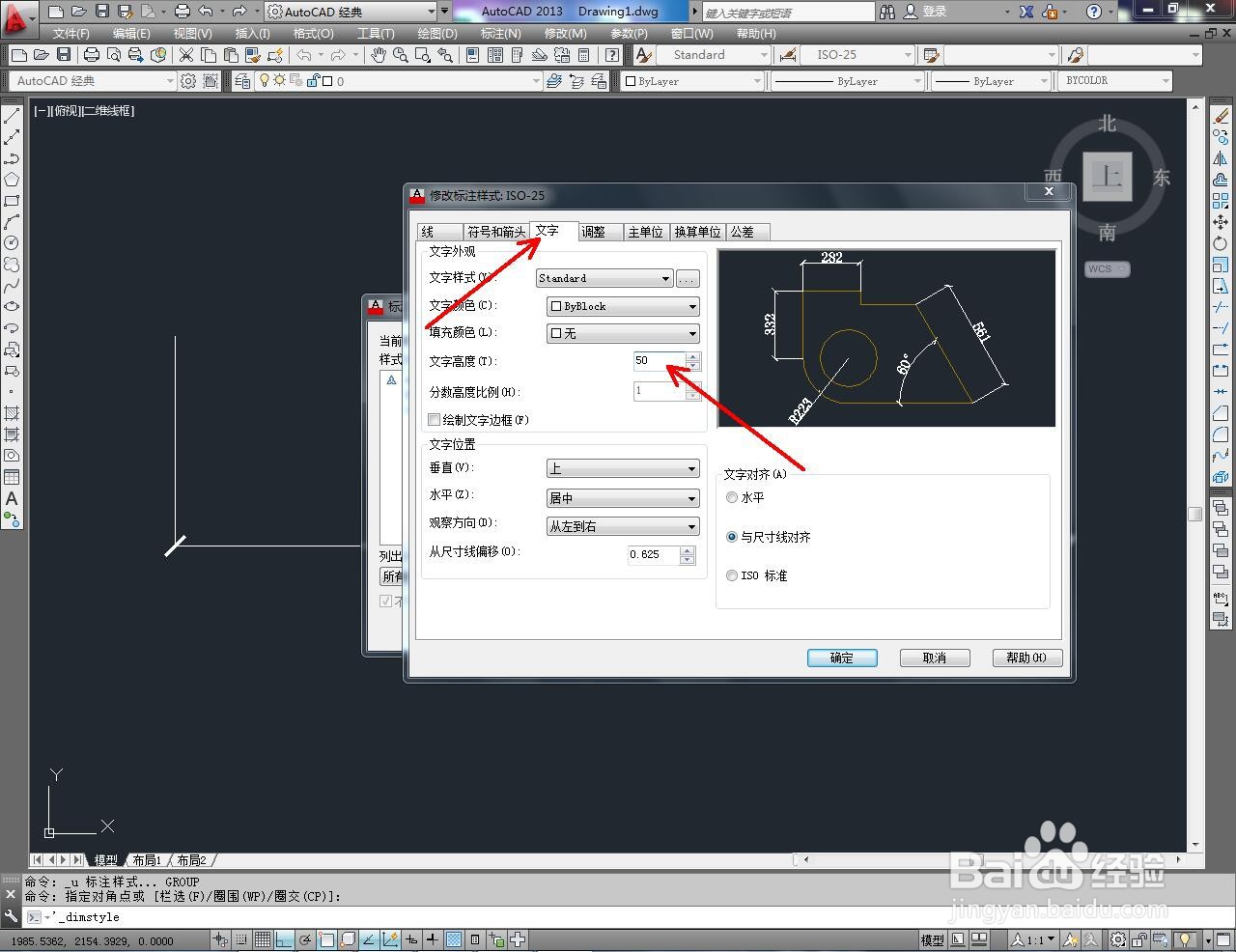This screenshot has width=1236, height=952.
Task: Toggle Grid Display in status bar
Action: (262, 939)
